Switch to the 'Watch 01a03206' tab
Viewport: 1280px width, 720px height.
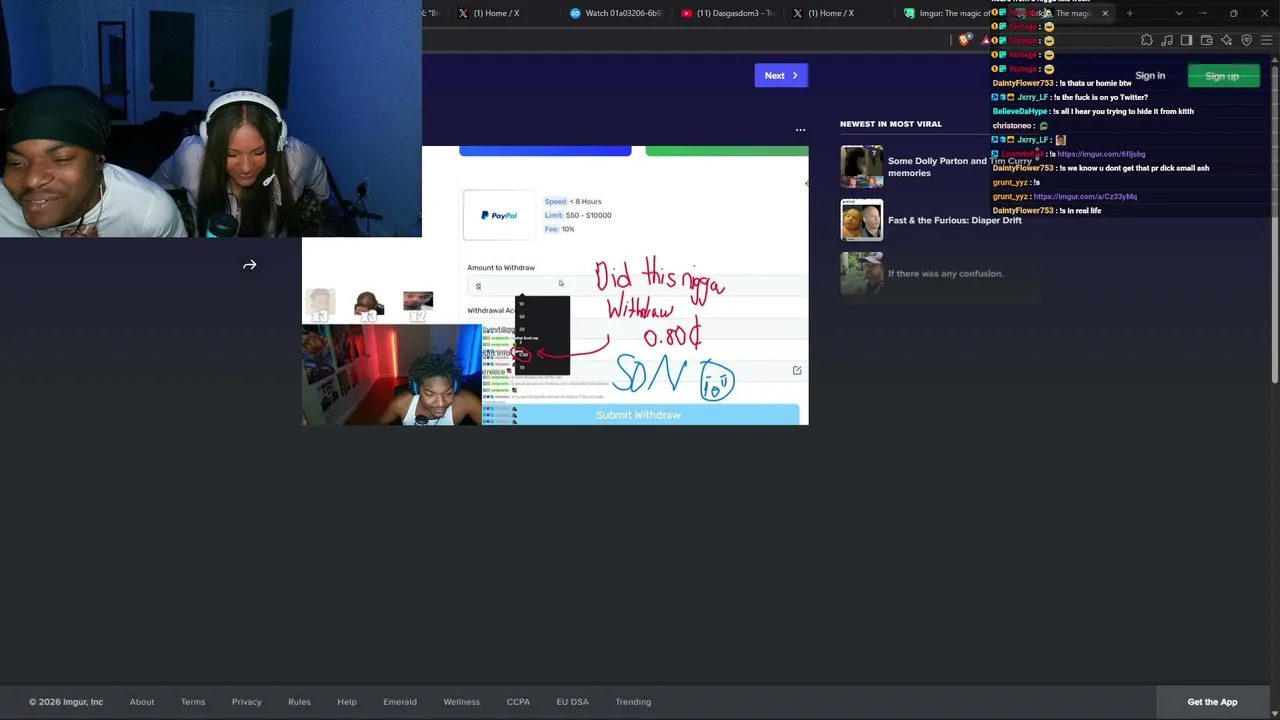(615, 13)
